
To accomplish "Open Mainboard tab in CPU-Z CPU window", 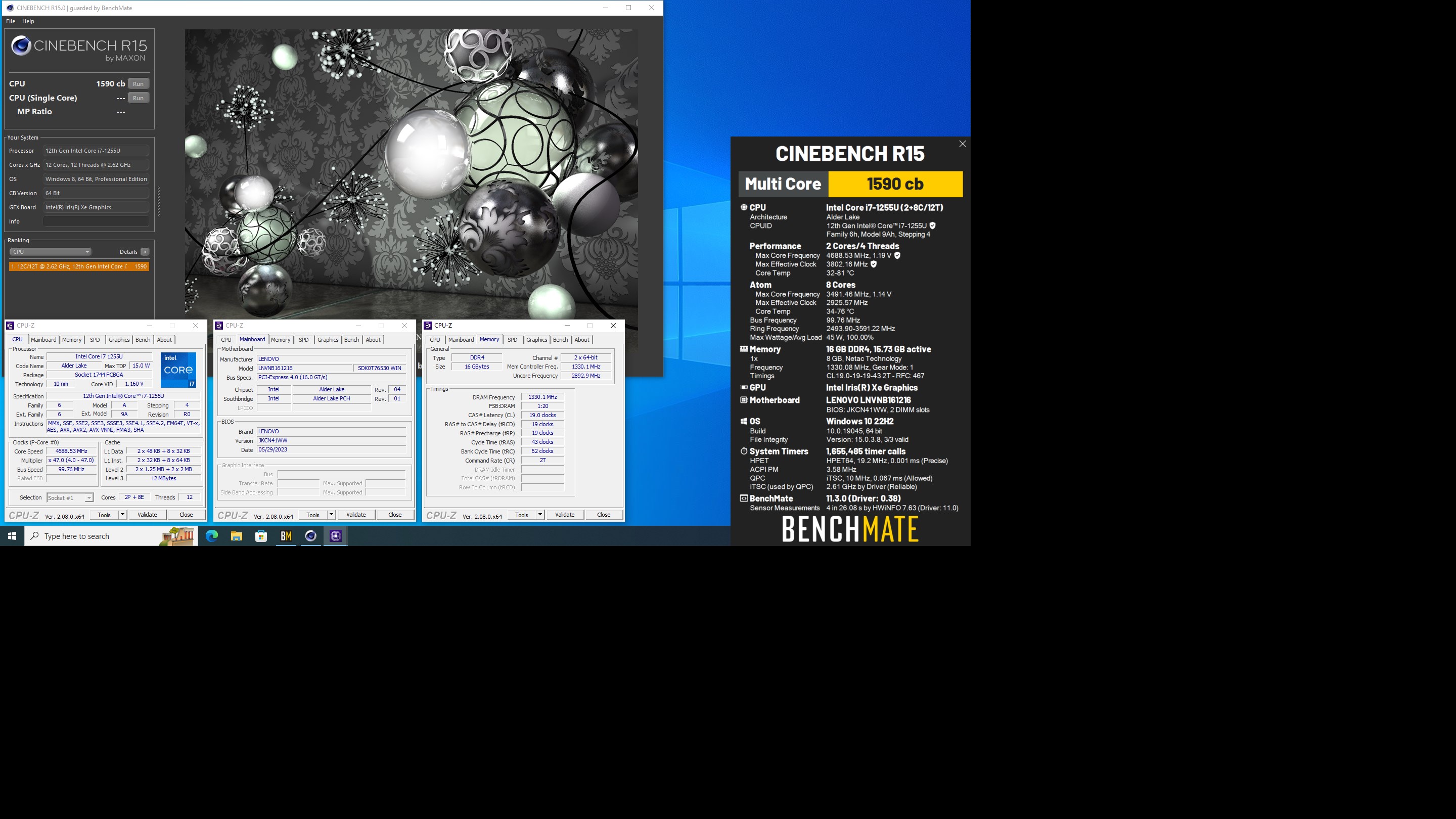I will [x=43, y=340].
